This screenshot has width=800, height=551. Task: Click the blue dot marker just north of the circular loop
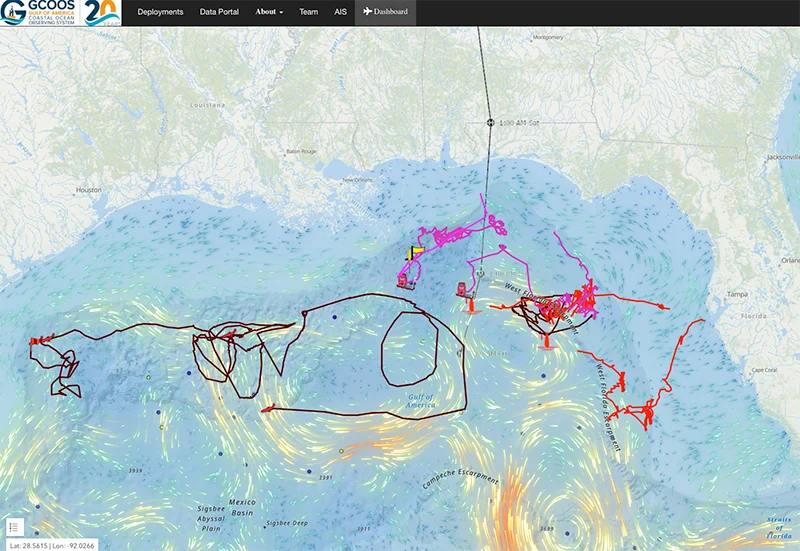click(335, 317)
